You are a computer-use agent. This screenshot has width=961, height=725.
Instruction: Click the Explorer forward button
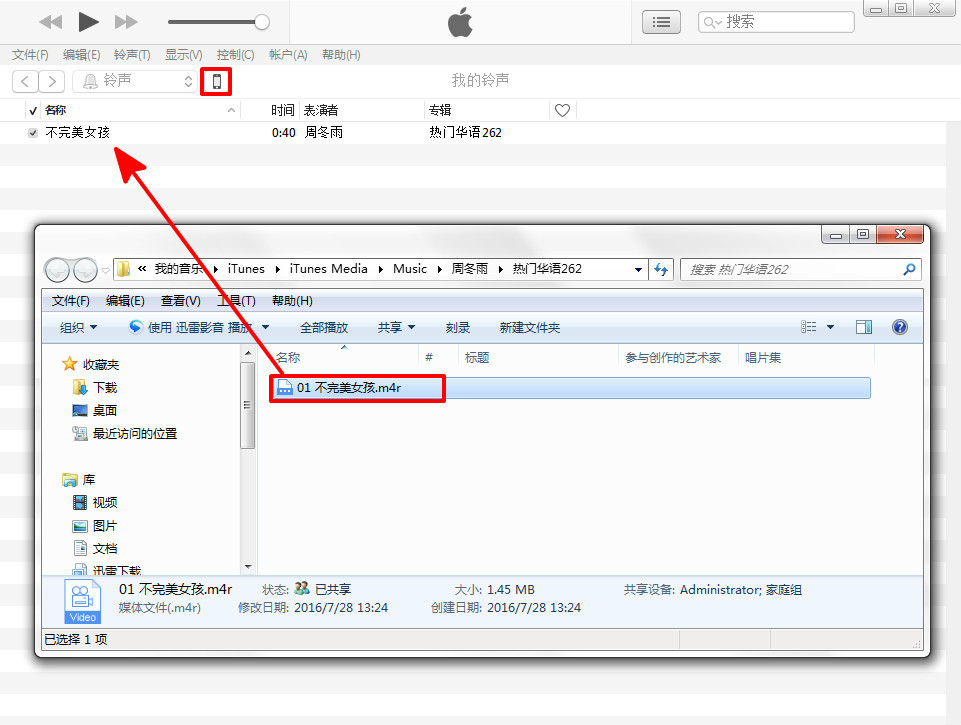[85, 270]
